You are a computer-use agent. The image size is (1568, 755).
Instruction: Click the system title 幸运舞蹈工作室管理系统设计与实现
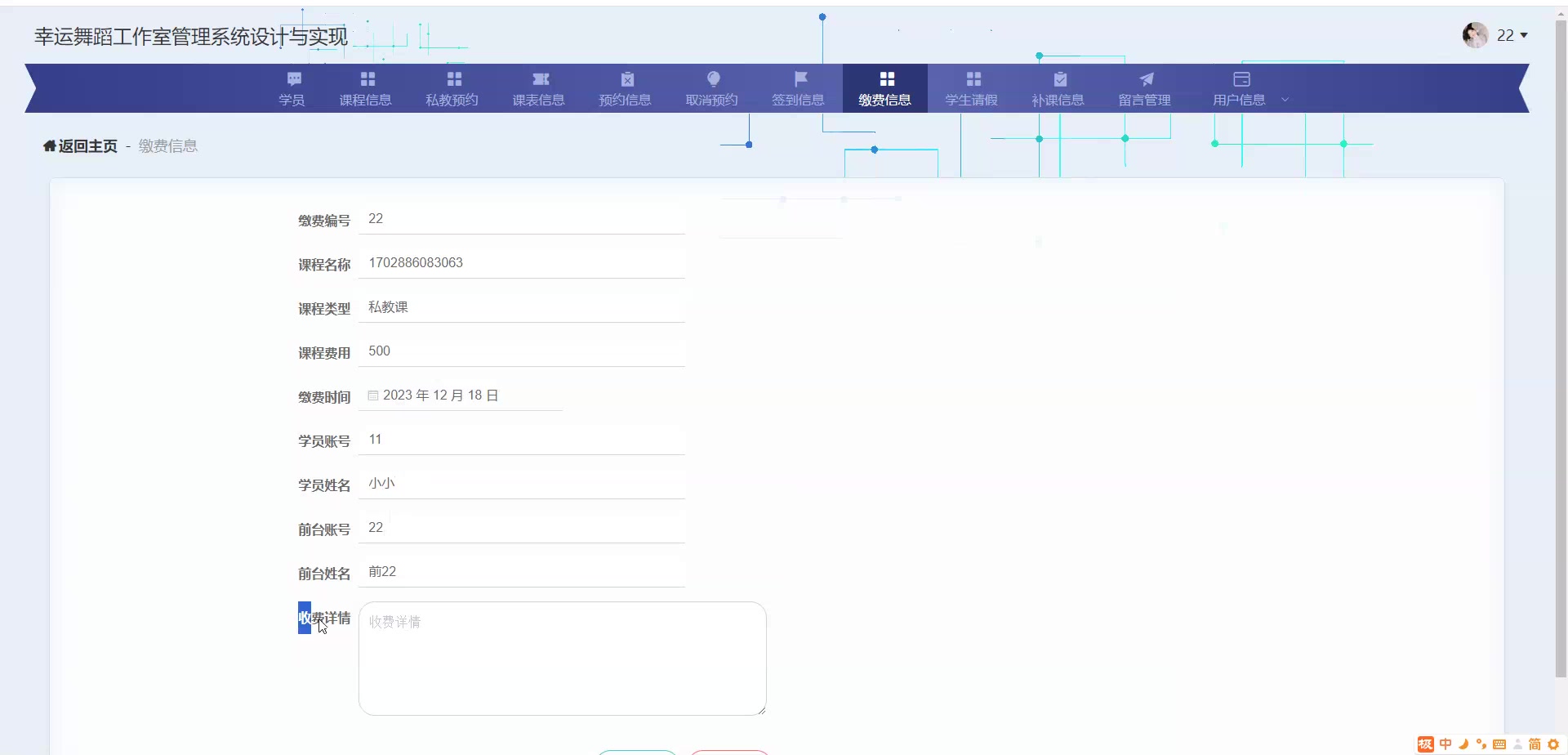coord(191,37)
